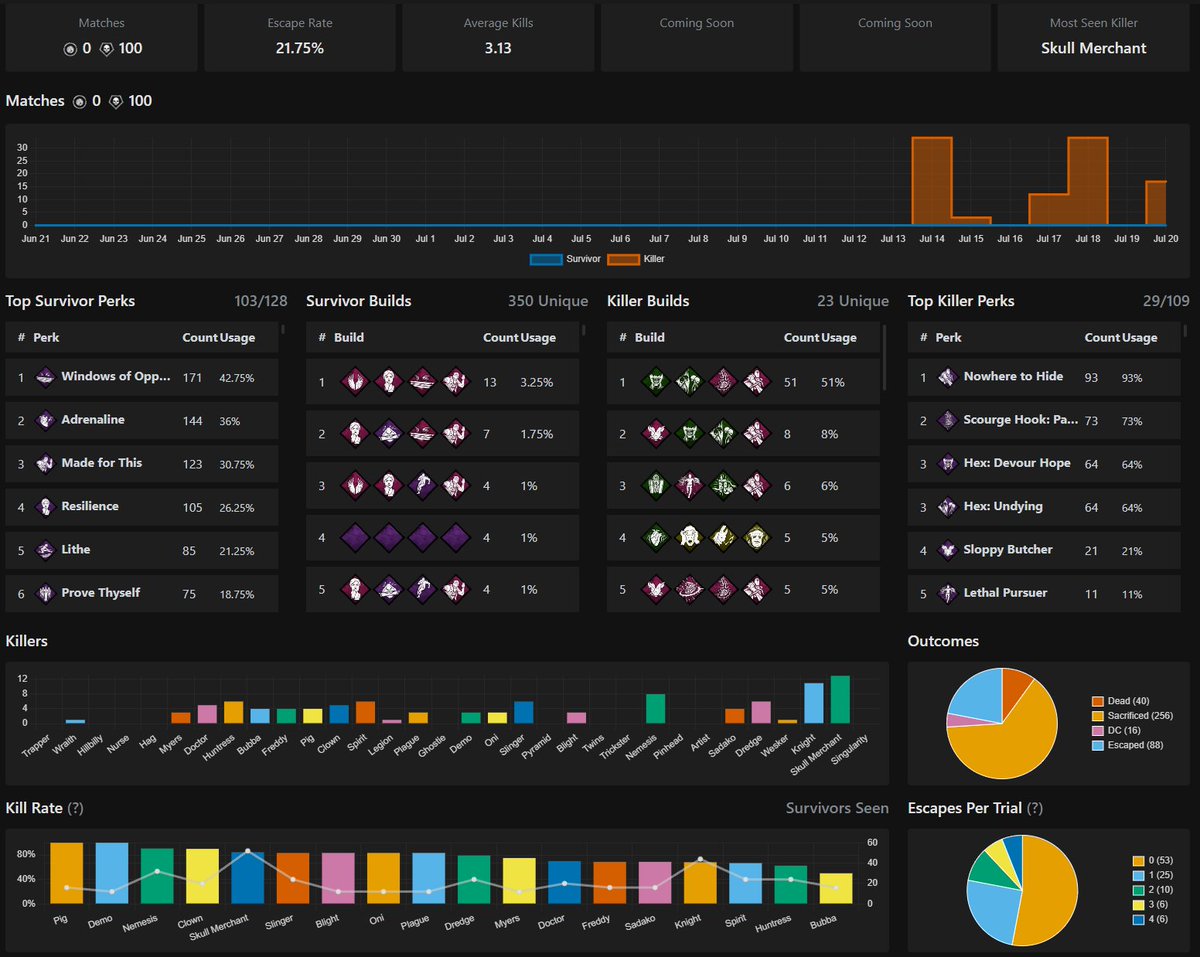The image size is (1200, 957).
Task: Open the Escapes Per Trial help (?)
Action: [x=1035, y=808]
